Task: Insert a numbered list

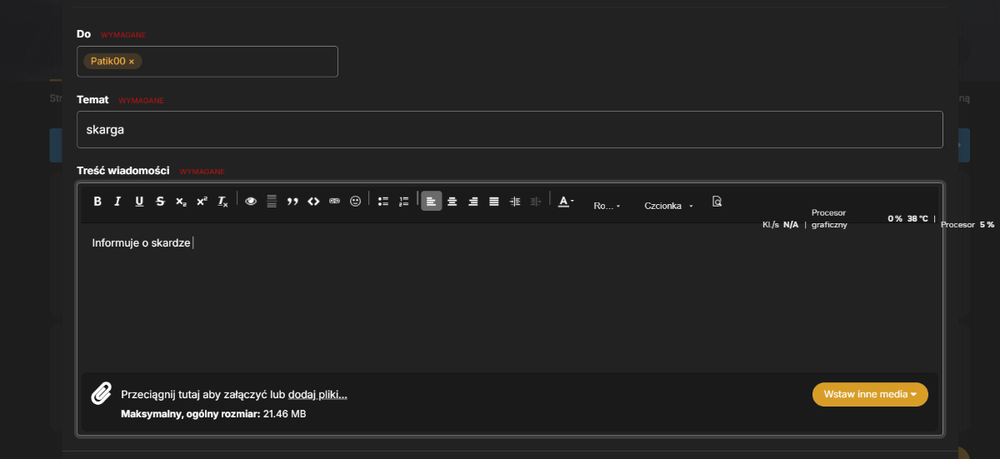Action: click(404, 201)
